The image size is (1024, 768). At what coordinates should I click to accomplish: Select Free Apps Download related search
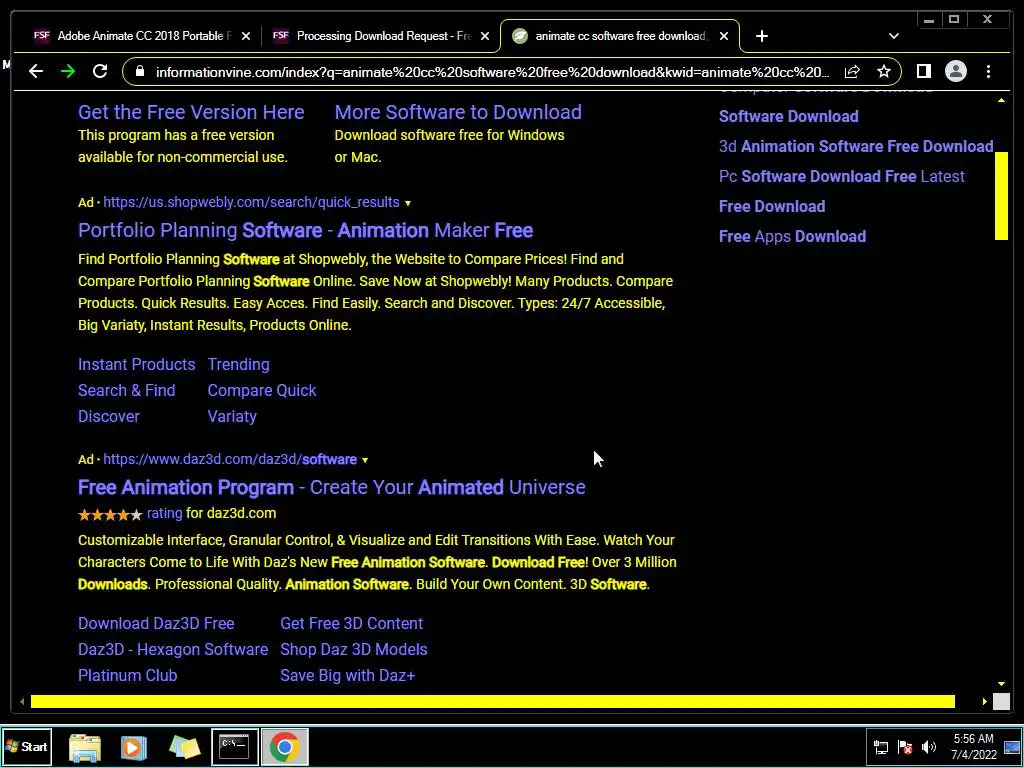(x=792, y=236)
